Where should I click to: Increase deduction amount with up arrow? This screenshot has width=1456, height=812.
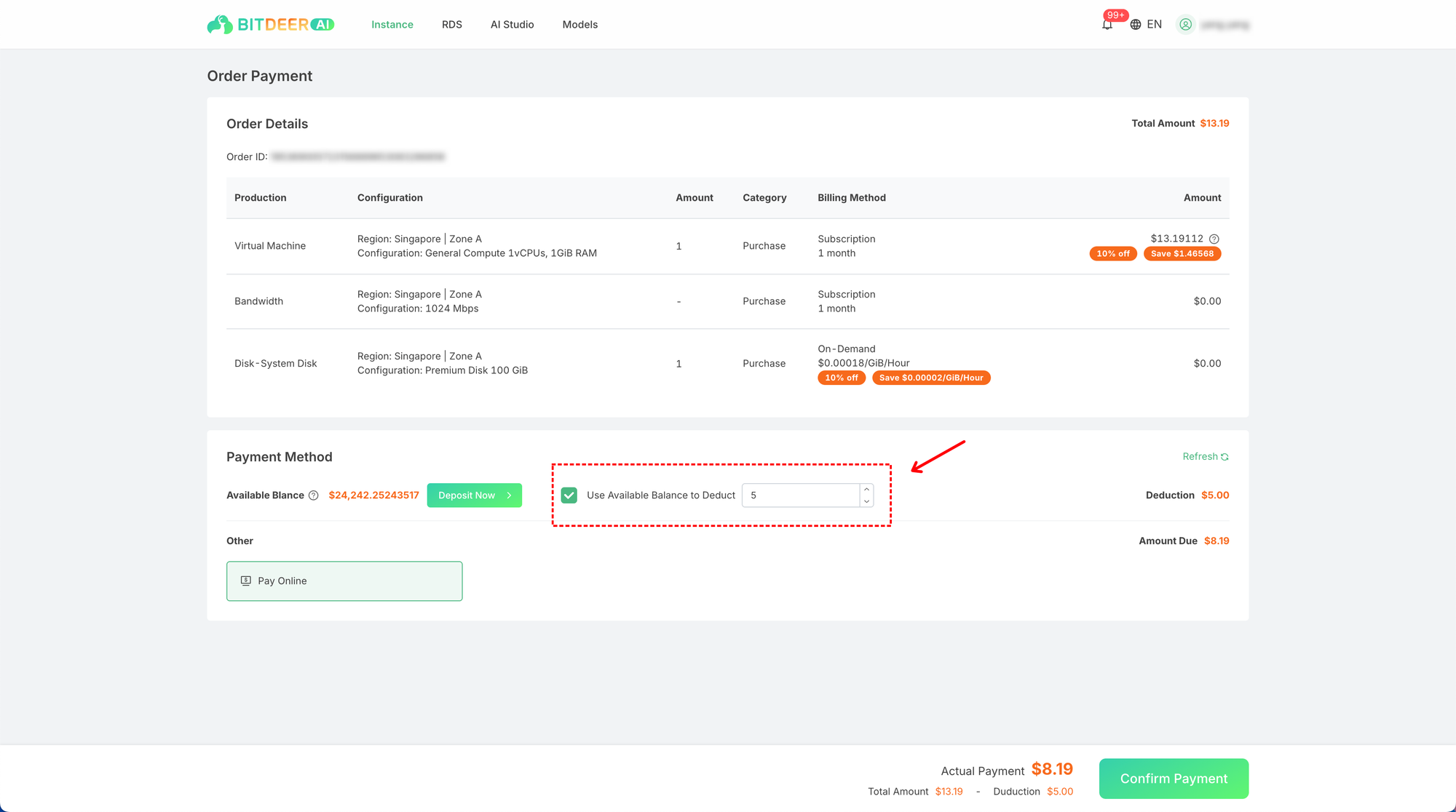coord(866,490)
